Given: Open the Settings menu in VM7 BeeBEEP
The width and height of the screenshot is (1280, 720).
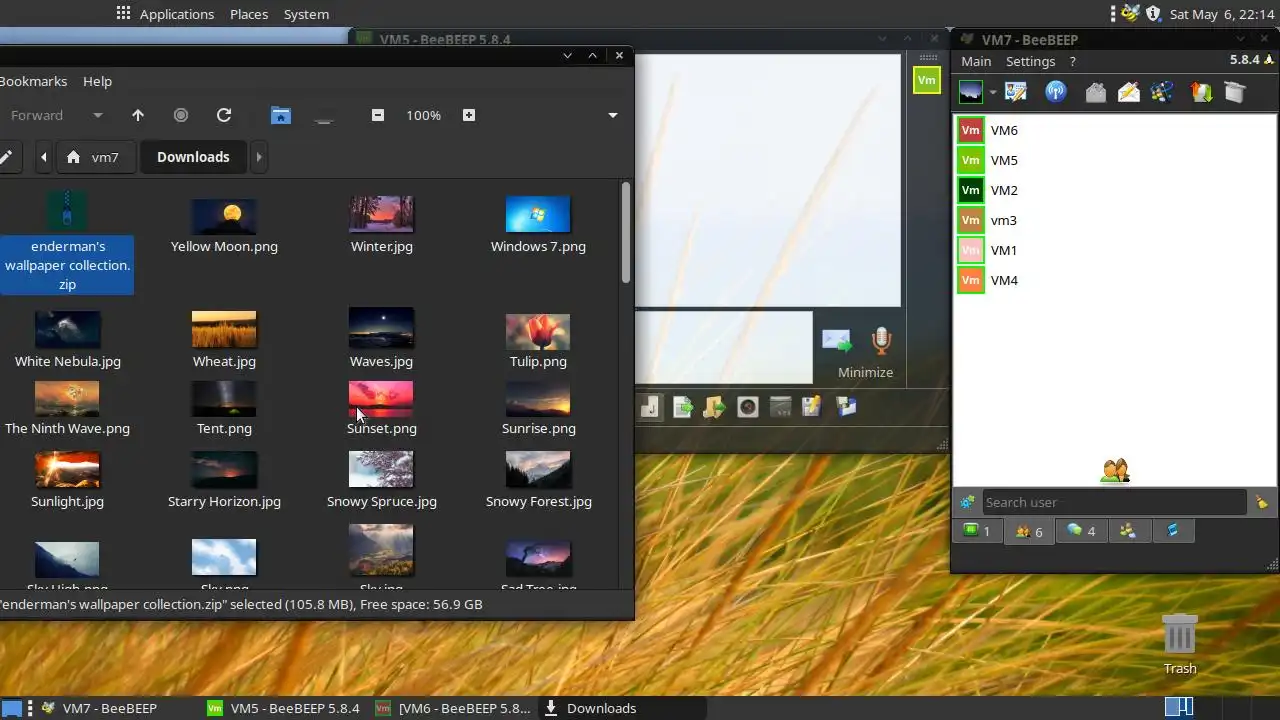Looking at the screenshot, I should coord(1030,61).
